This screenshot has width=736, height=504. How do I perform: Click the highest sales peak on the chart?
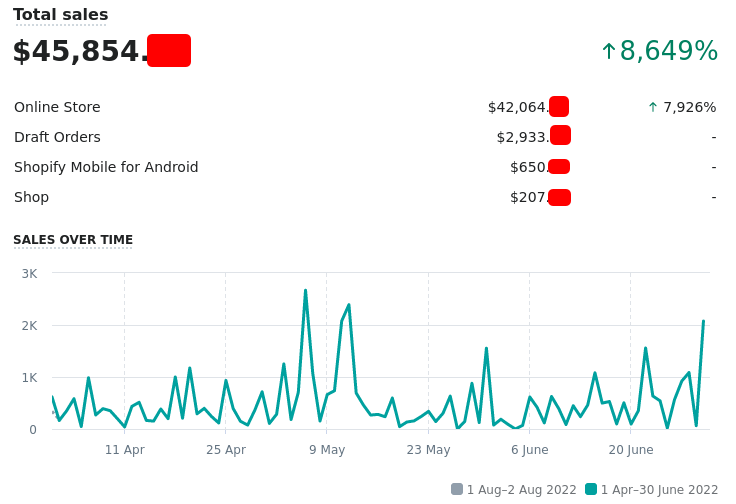click(x=305, y=291)
